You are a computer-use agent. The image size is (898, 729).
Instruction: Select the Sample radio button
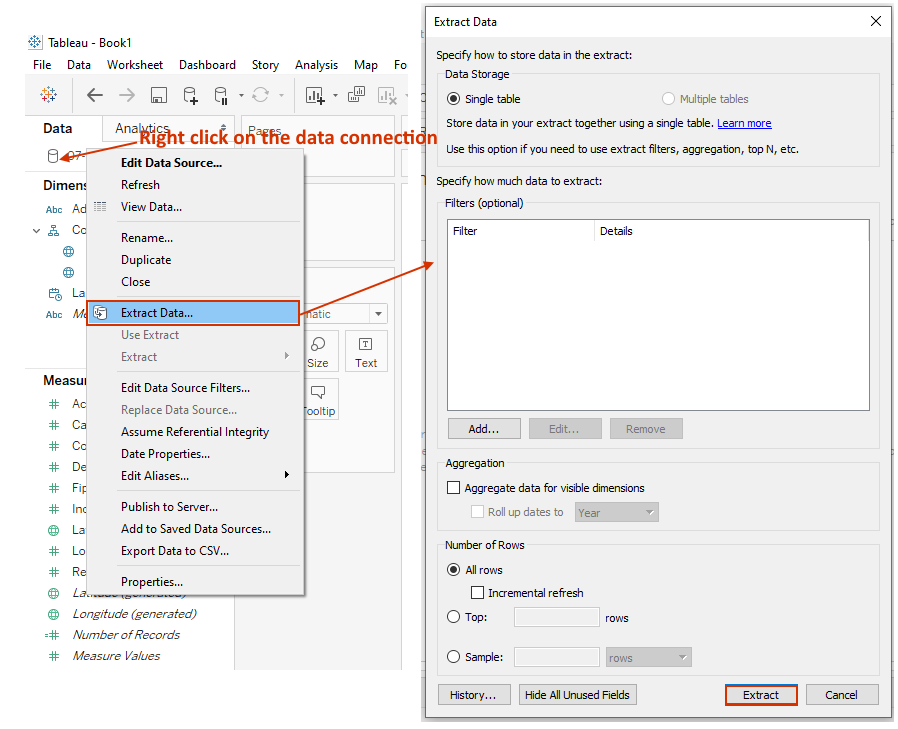click(453, 656)
